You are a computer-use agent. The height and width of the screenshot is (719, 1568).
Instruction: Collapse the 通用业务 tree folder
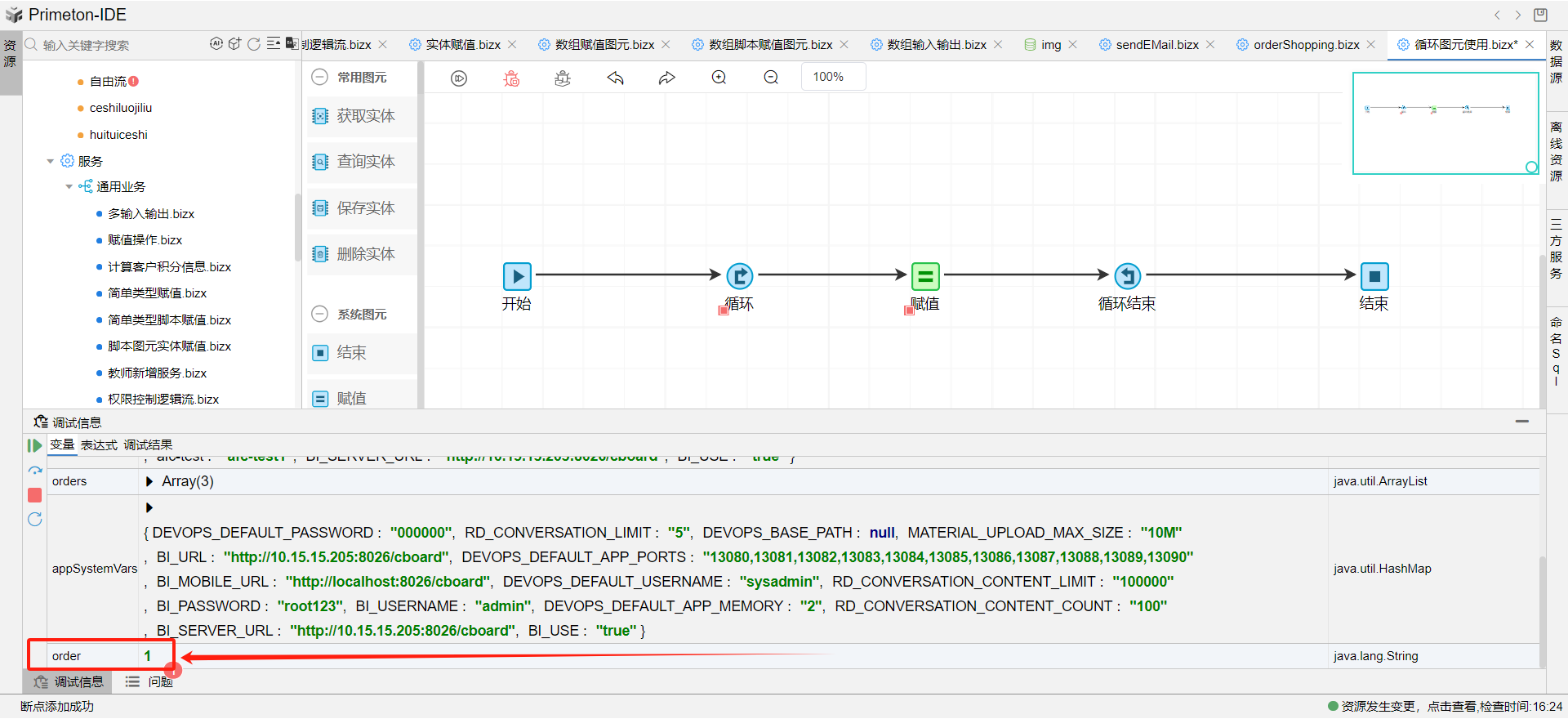pyautogui.click(x=69, y=187)
